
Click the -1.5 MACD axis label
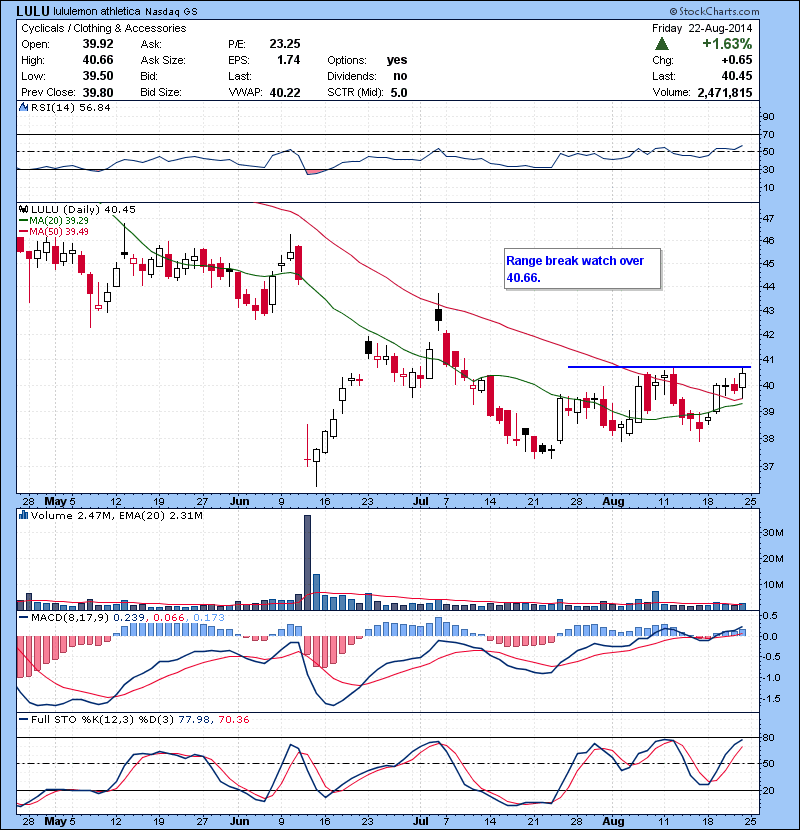(770, 699)
